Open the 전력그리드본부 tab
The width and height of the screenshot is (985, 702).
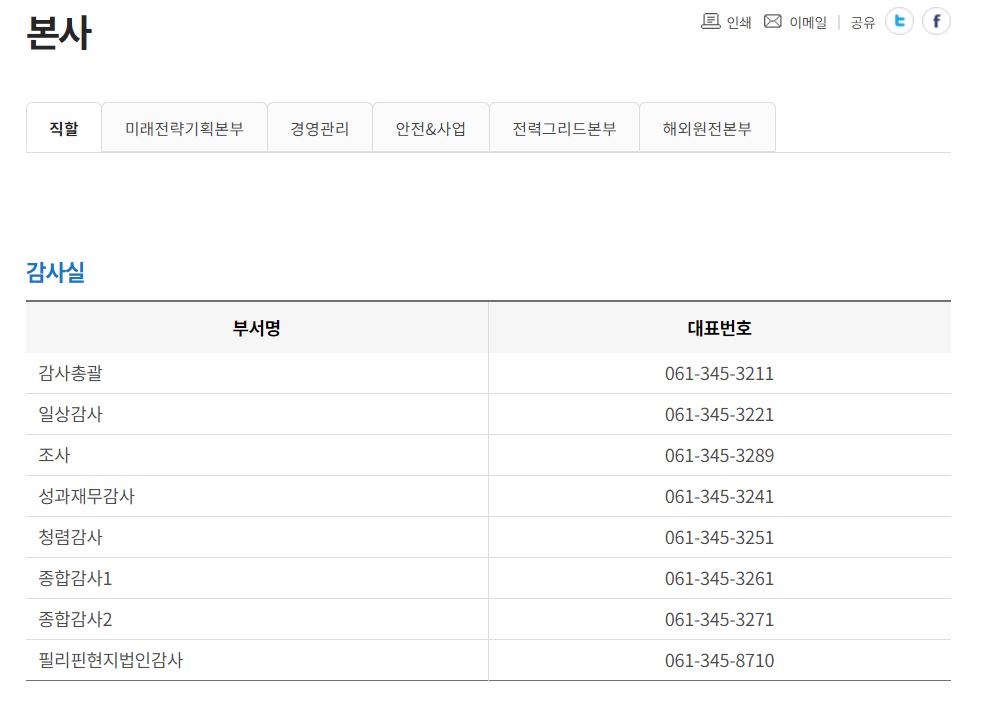tap(564, 128)
